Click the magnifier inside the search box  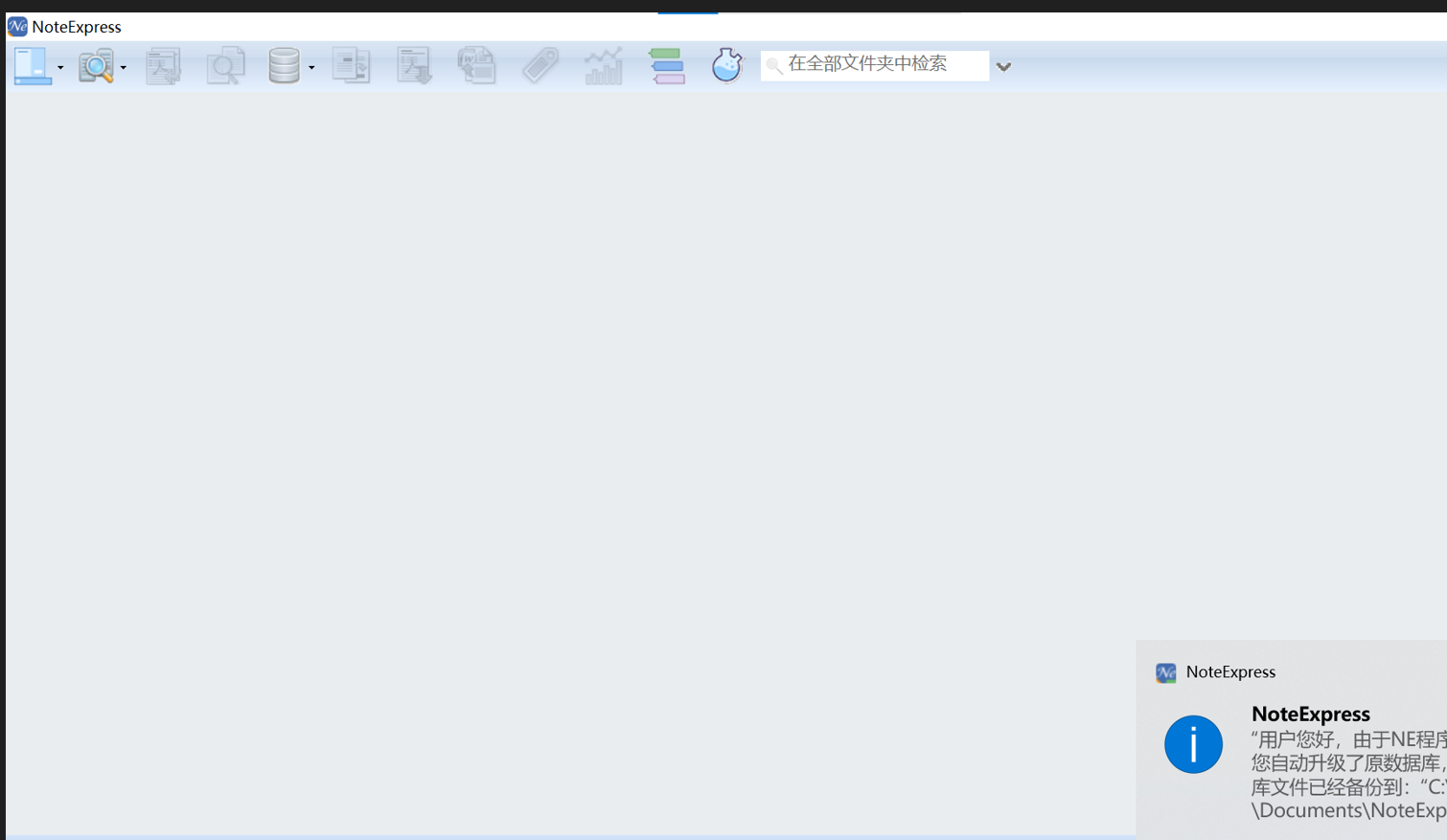[774, 66]
